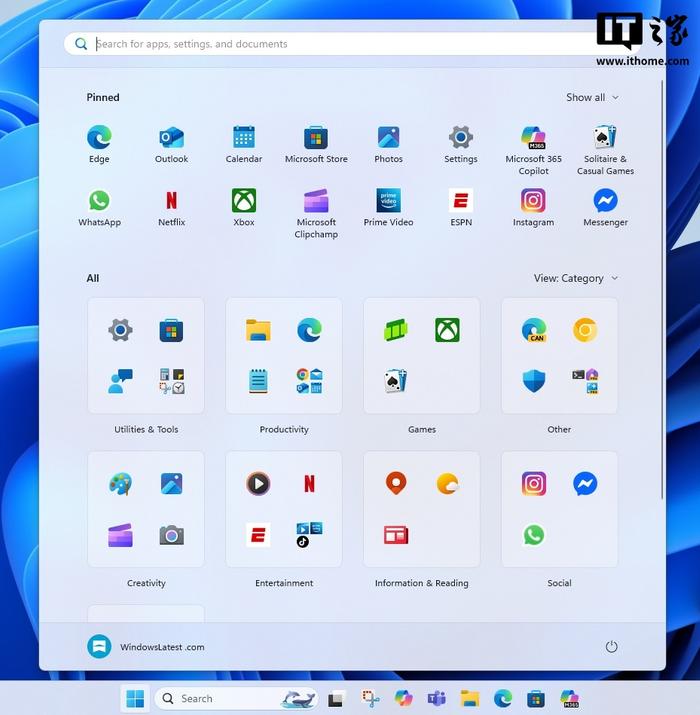Launch pinned Prime Video
The image size is (700, 715).
click(x=389, y=207)
